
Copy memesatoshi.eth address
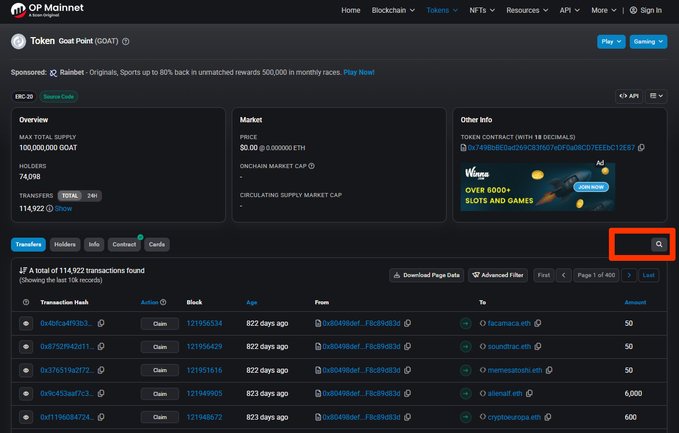pyautogui.click(x=549, y=370)
